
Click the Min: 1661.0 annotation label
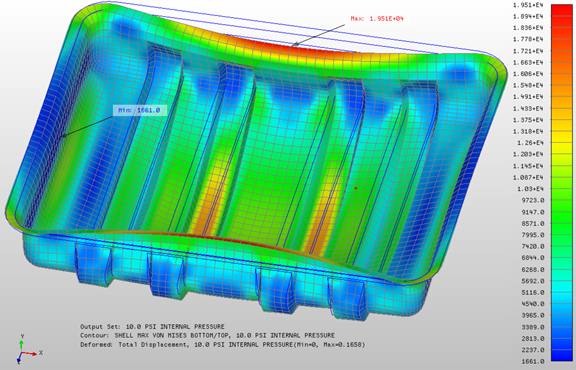(139, 110)
